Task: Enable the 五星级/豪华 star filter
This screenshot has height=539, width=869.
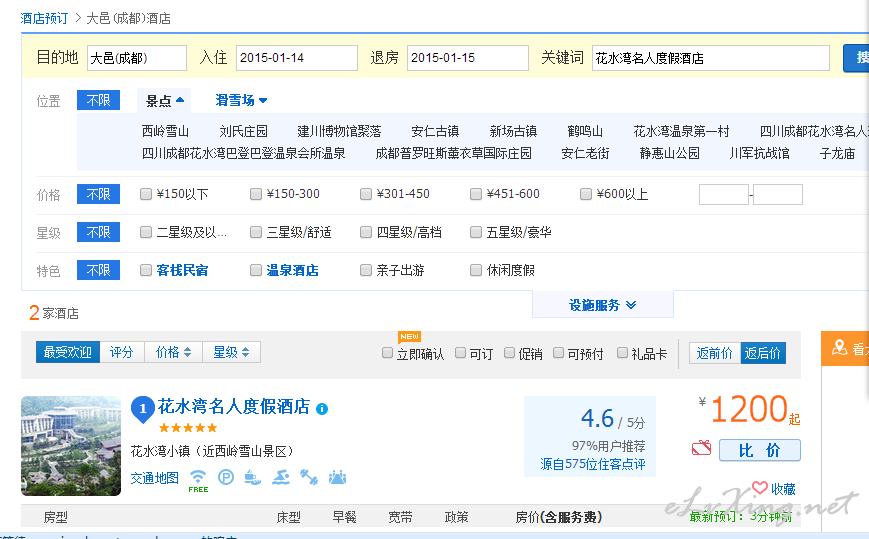Action: (x=477, y=232)
